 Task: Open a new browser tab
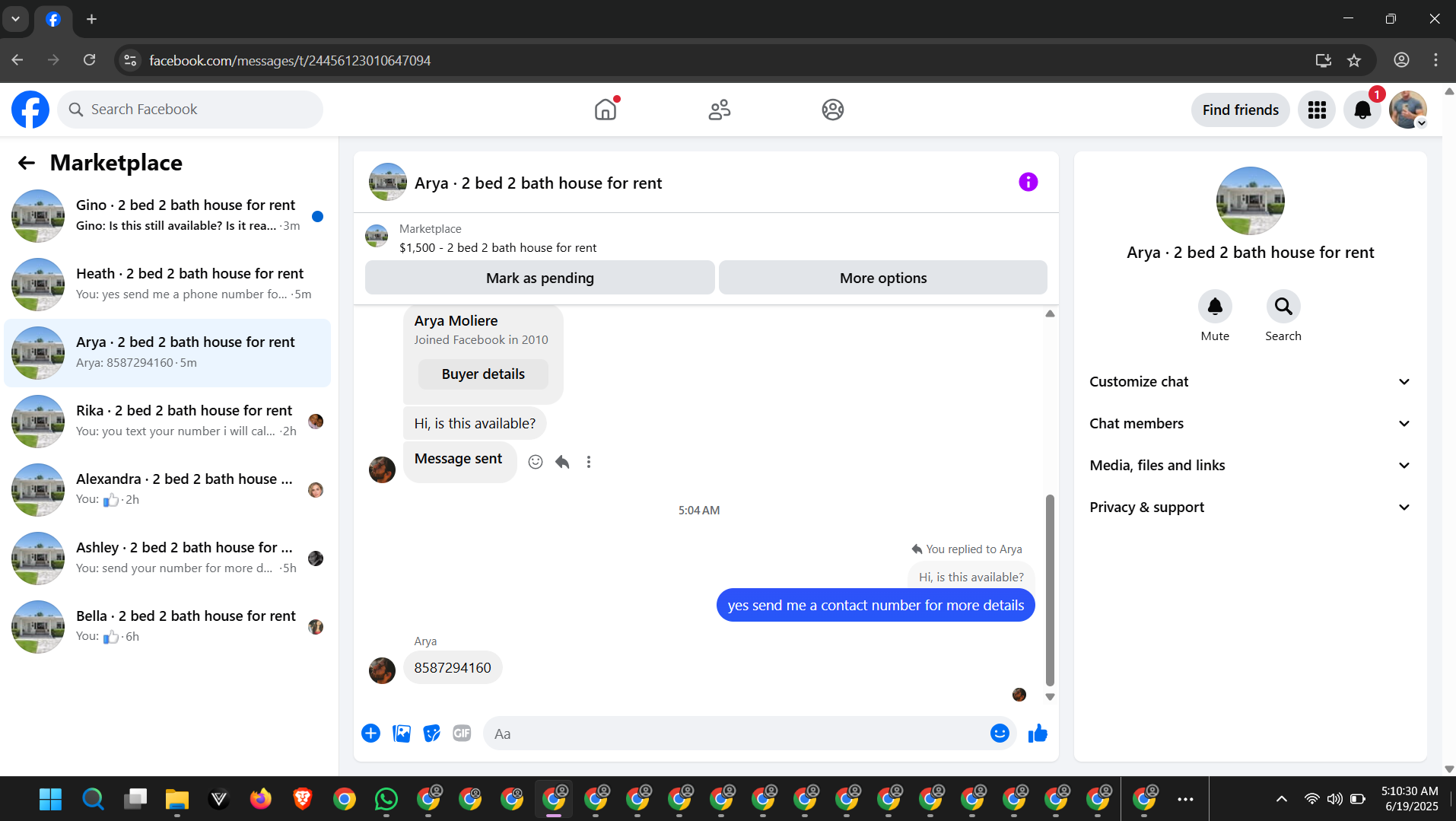coord(91,19)
